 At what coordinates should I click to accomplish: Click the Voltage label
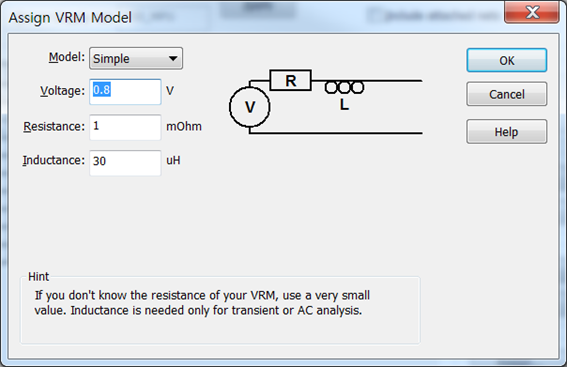click(x=63, y=91)
